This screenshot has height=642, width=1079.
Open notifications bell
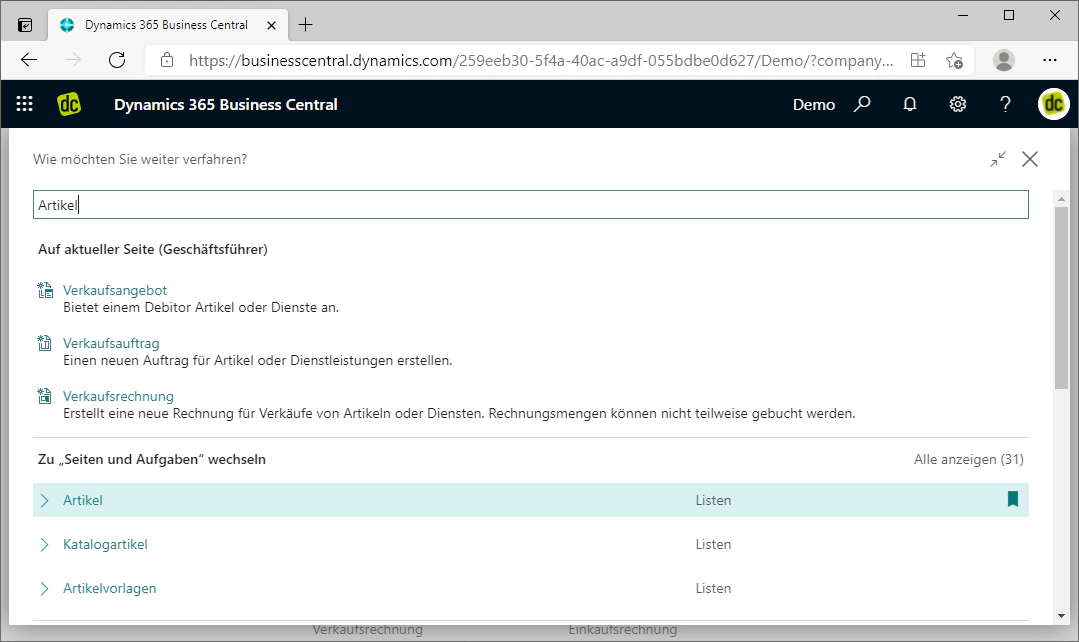tap(910, 104)
